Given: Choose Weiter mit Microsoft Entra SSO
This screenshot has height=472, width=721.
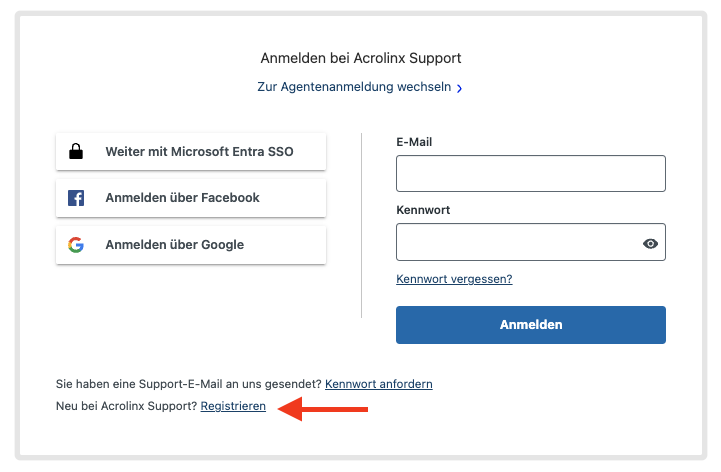Looking at the screenshot, I should (x=191, y=151).
